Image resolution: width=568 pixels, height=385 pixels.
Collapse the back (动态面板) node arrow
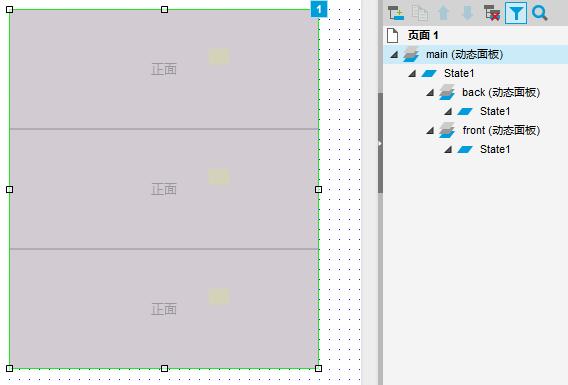click(430, 92)
